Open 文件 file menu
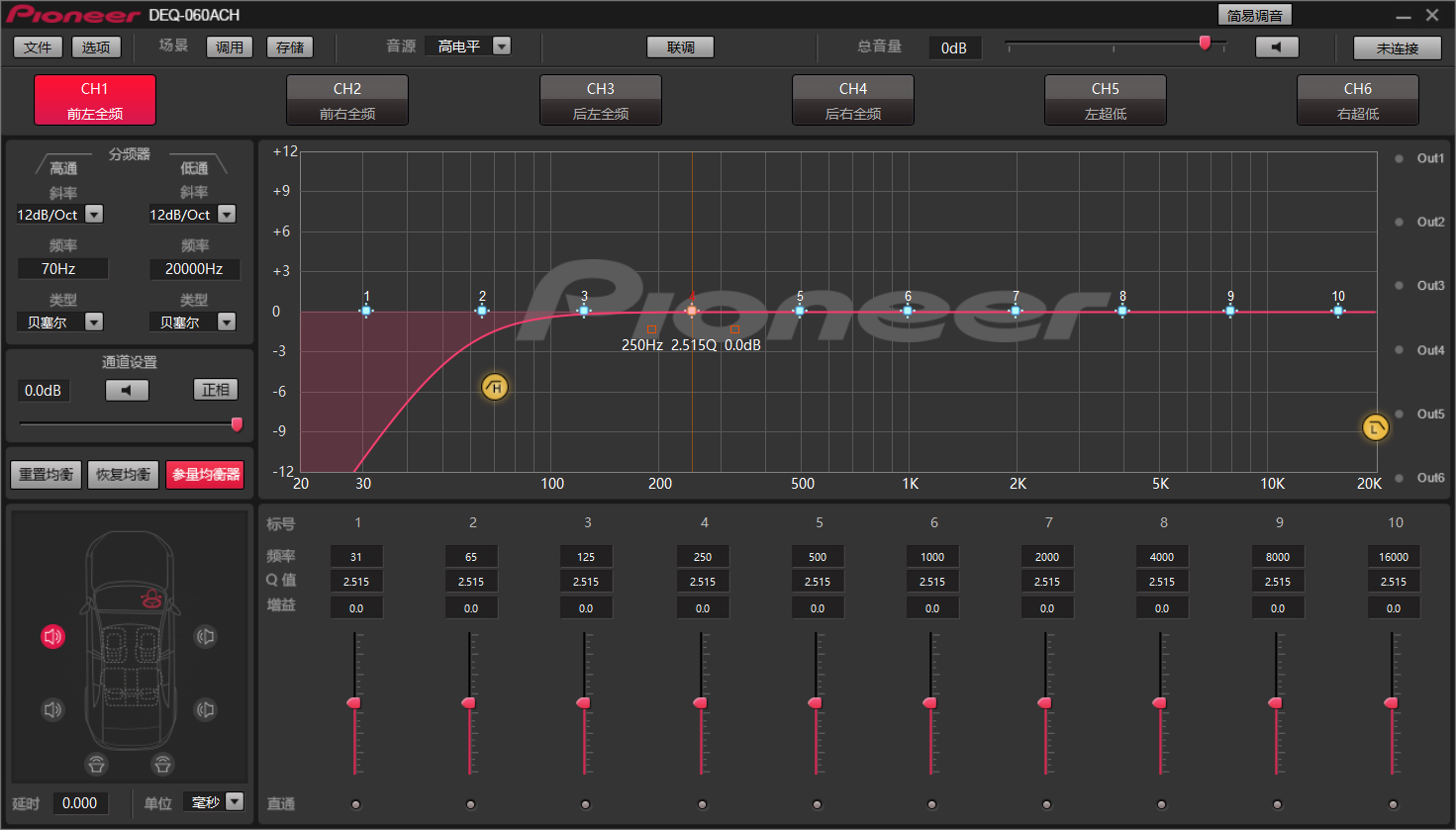The image size is (1456, 830). (x=38, y=47)
